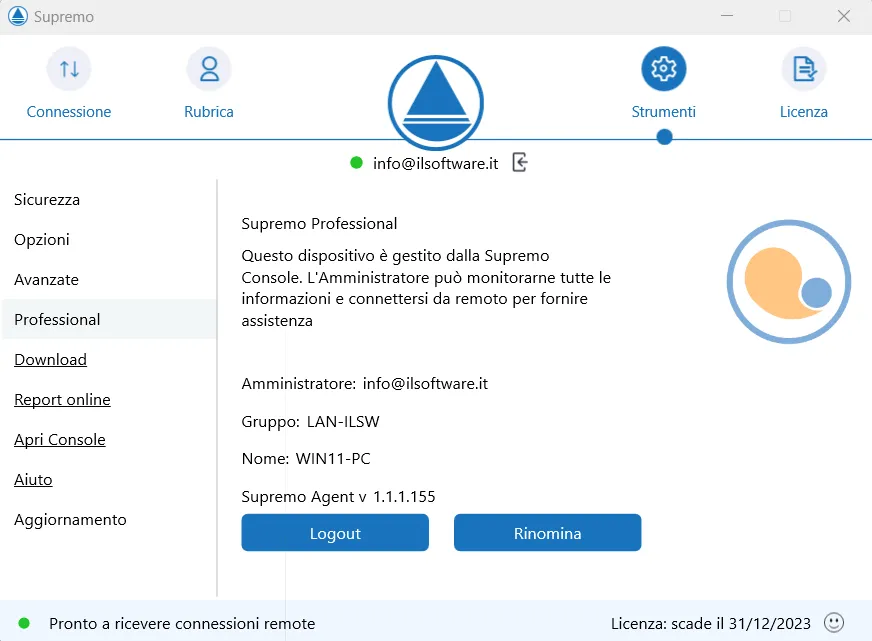Click the sign-out icon next to info@ilsoftware.it
This screenshot has height=641, width=872.
point(519,162)
